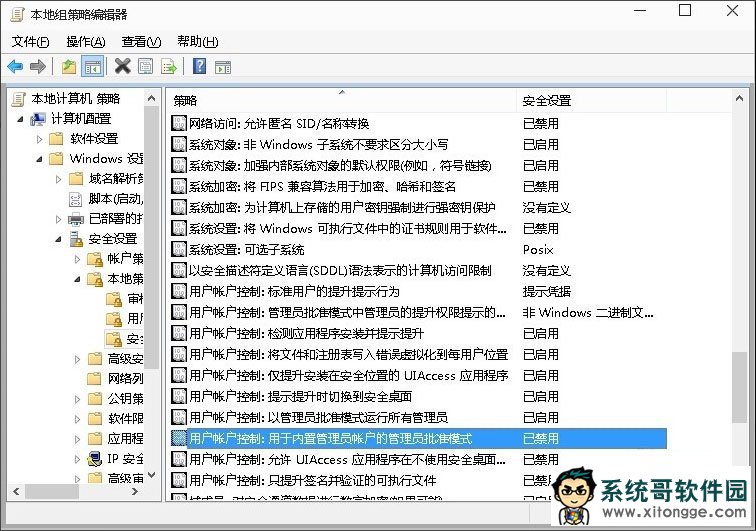The height and width of the screenshot is (531, 756).
Task: Select policy 用户帐户控制: 仅提升安装在安全位置的 UIAccess 应用程序
Action: 349,376
